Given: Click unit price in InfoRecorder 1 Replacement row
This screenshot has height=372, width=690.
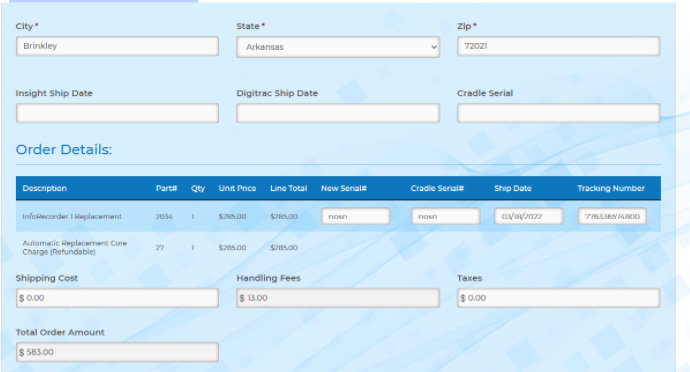Looking at the screenshot, I should coord(232,217).
